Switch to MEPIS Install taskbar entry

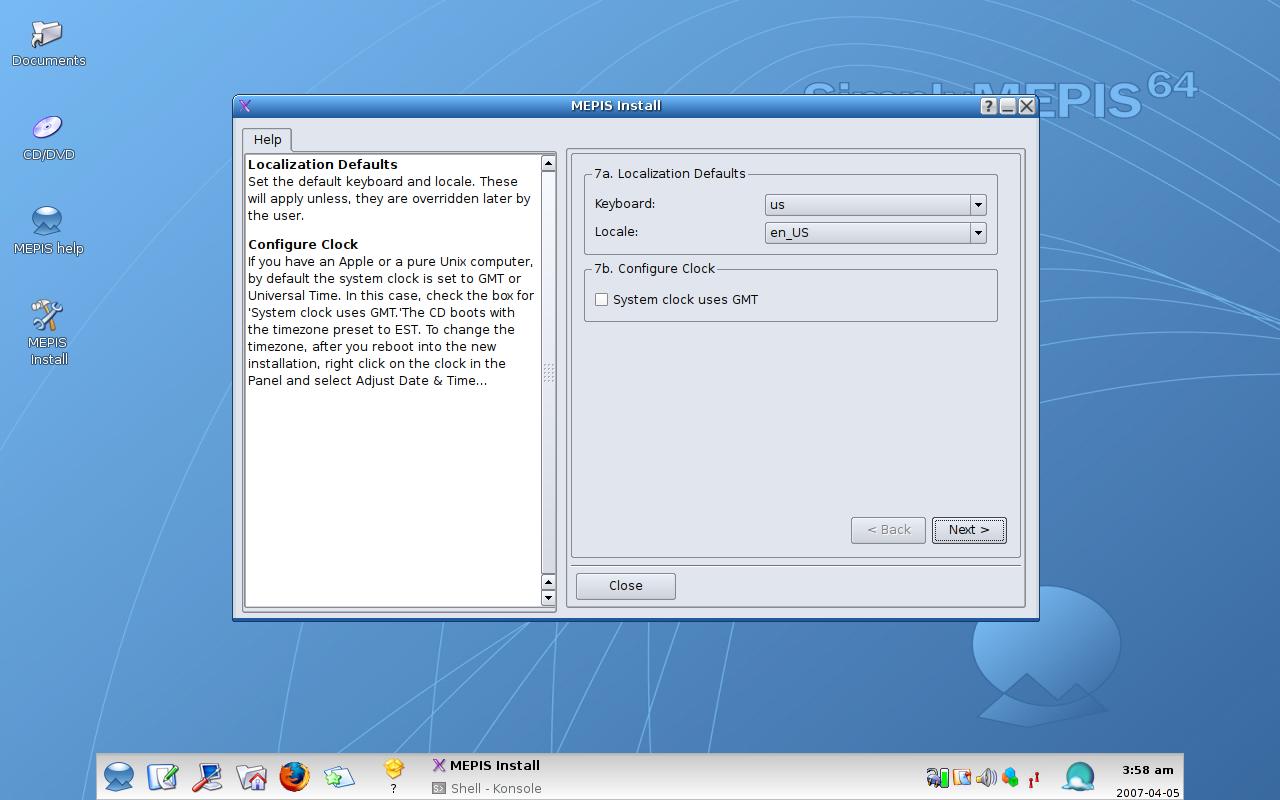pos(487,765)
